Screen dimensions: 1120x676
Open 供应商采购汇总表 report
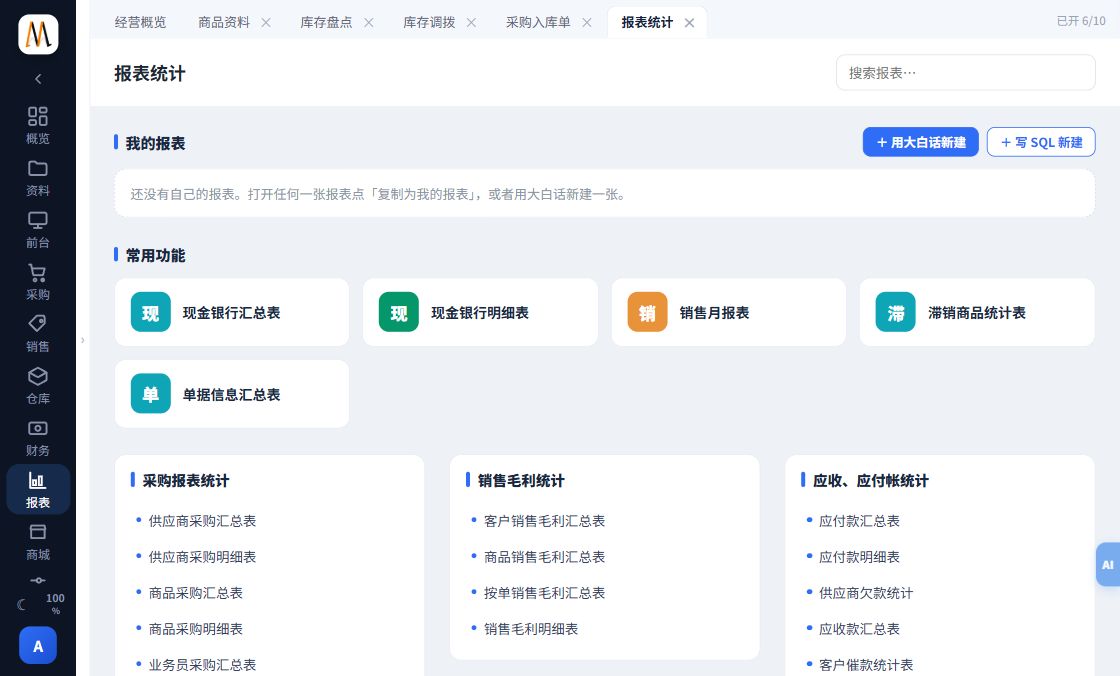[202, 521]
